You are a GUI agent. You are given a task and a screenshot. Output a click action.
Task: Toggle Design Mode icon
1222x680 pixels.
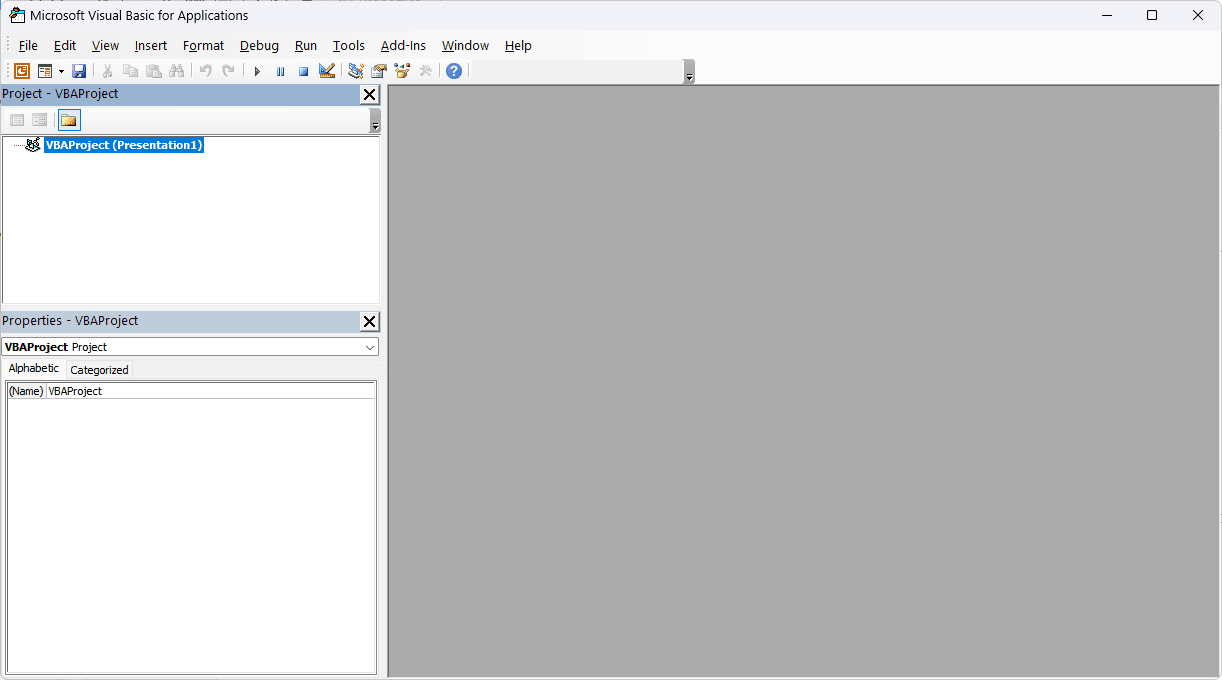coord(327,71)
